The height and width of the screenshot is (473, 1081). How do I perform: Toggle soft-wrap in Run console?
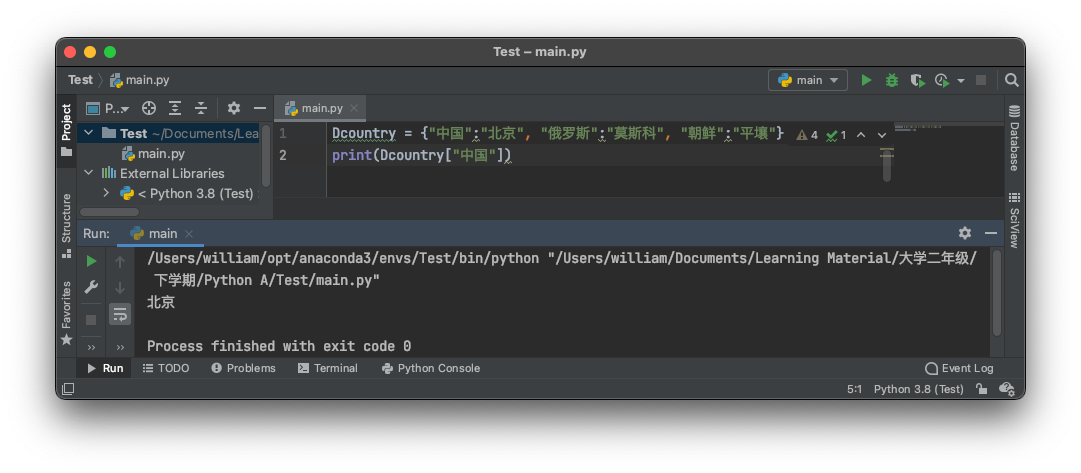coord(120,314)
